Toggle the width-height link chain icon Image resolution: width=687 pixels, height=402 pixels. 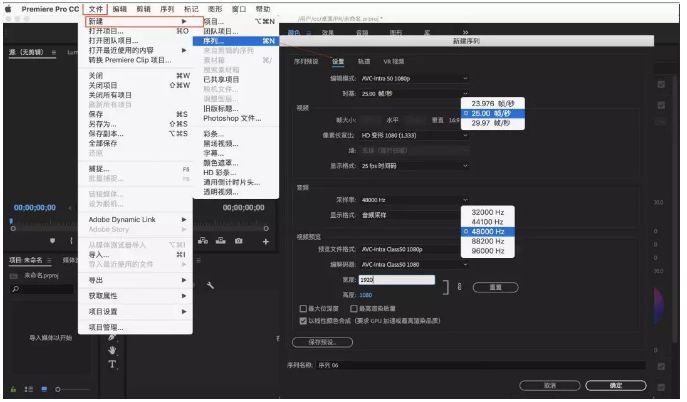click(459, 287)
